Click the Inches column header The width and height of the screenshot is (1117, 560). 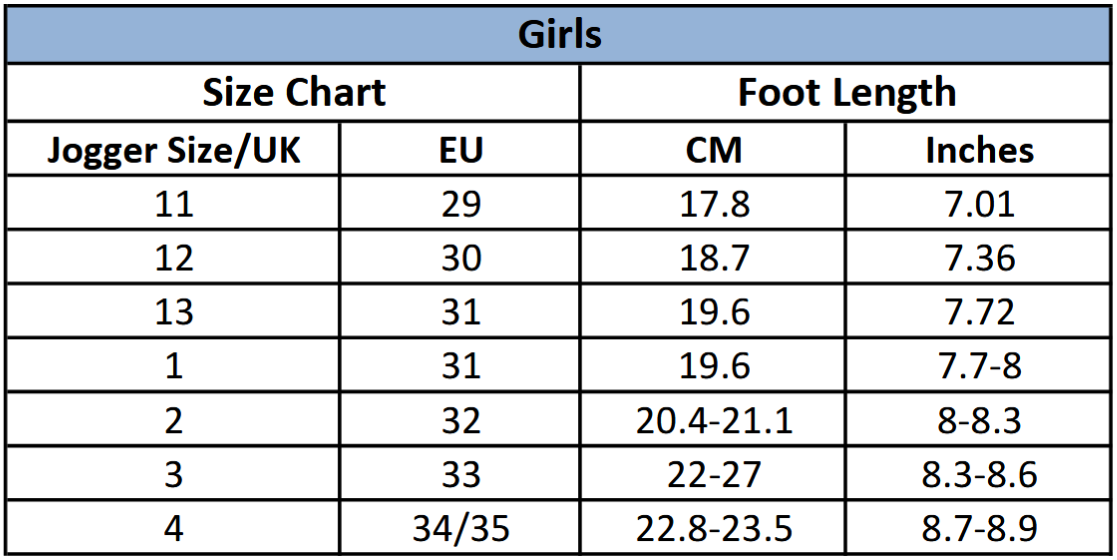pyautogui.click(x=979, y=150)
